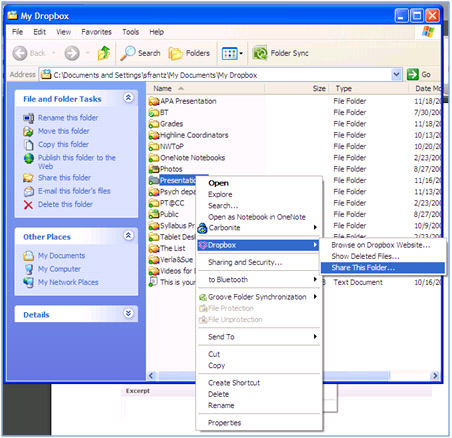
Task: Open the Views dropdown arrow
Action: (x=241, y=53)
